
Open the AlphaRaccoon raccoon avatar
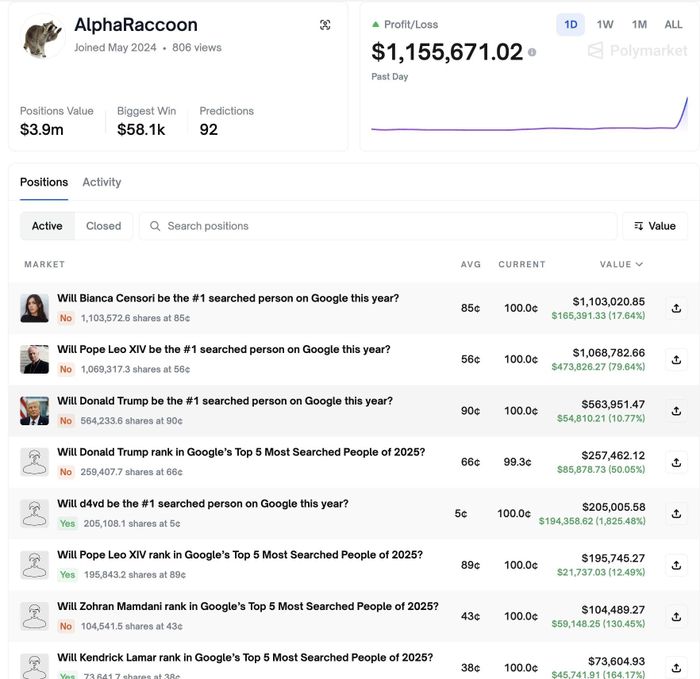[43, 37]
